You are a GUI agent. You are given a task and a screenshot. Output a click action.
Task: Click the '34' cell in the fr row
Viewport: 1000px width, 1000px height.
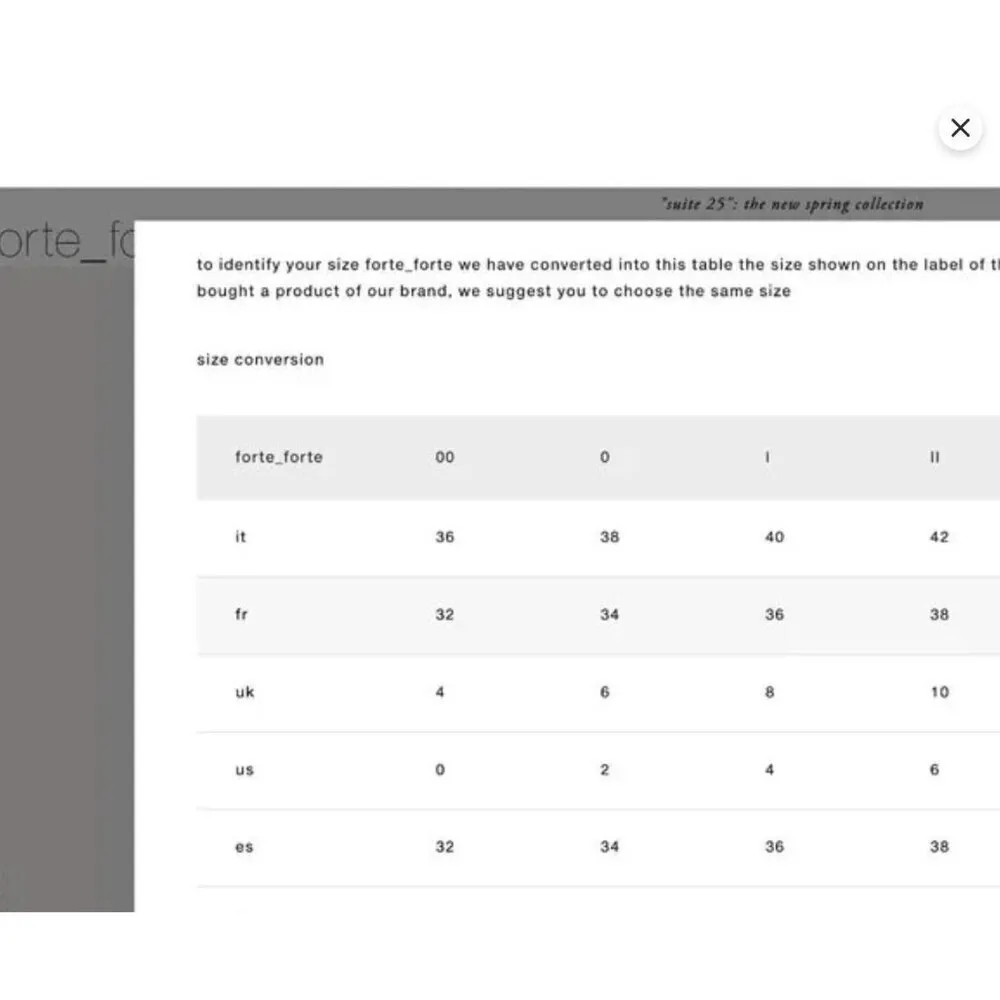610,615
